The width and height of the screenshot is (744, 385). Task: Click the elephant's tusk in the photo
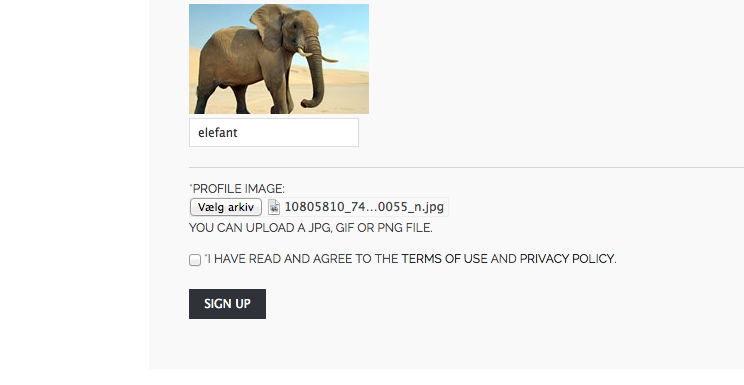[x=328, y=59]
